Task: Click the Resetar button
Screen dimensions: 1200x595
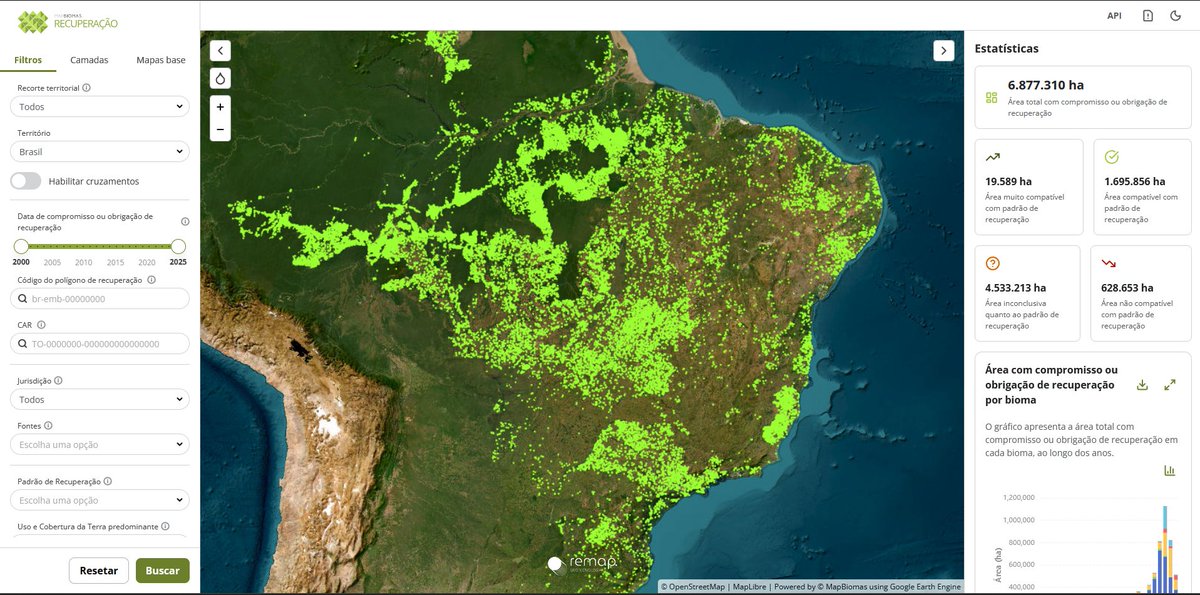Action: 99,571
